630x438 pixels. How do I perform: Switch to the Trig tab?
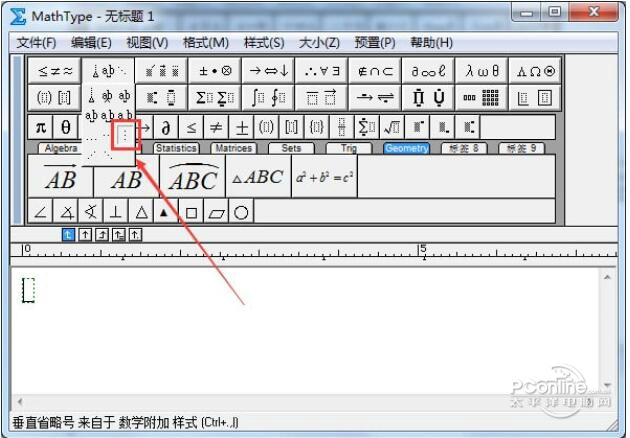[x=348, y=148]
